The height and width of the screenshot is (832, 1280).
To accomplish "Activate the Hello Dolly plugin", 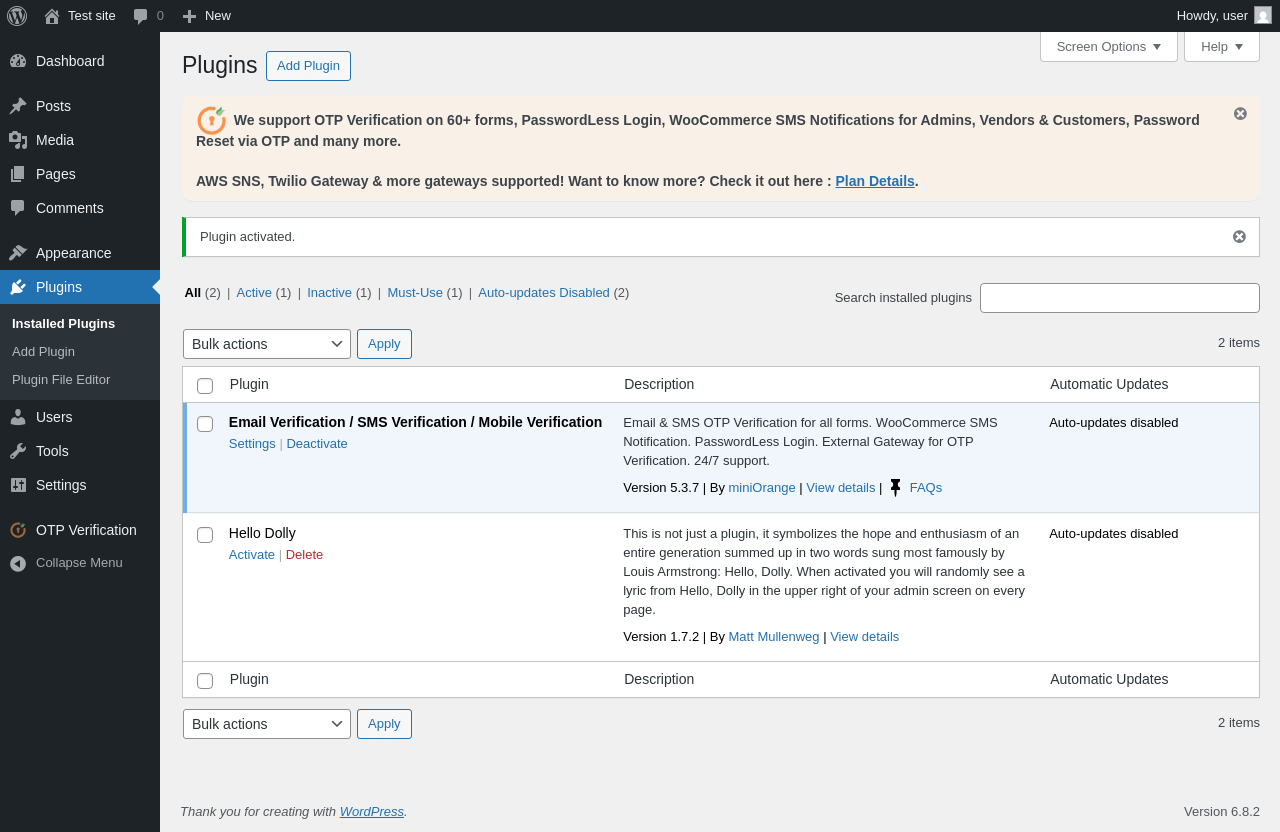I will coord(252,555).
